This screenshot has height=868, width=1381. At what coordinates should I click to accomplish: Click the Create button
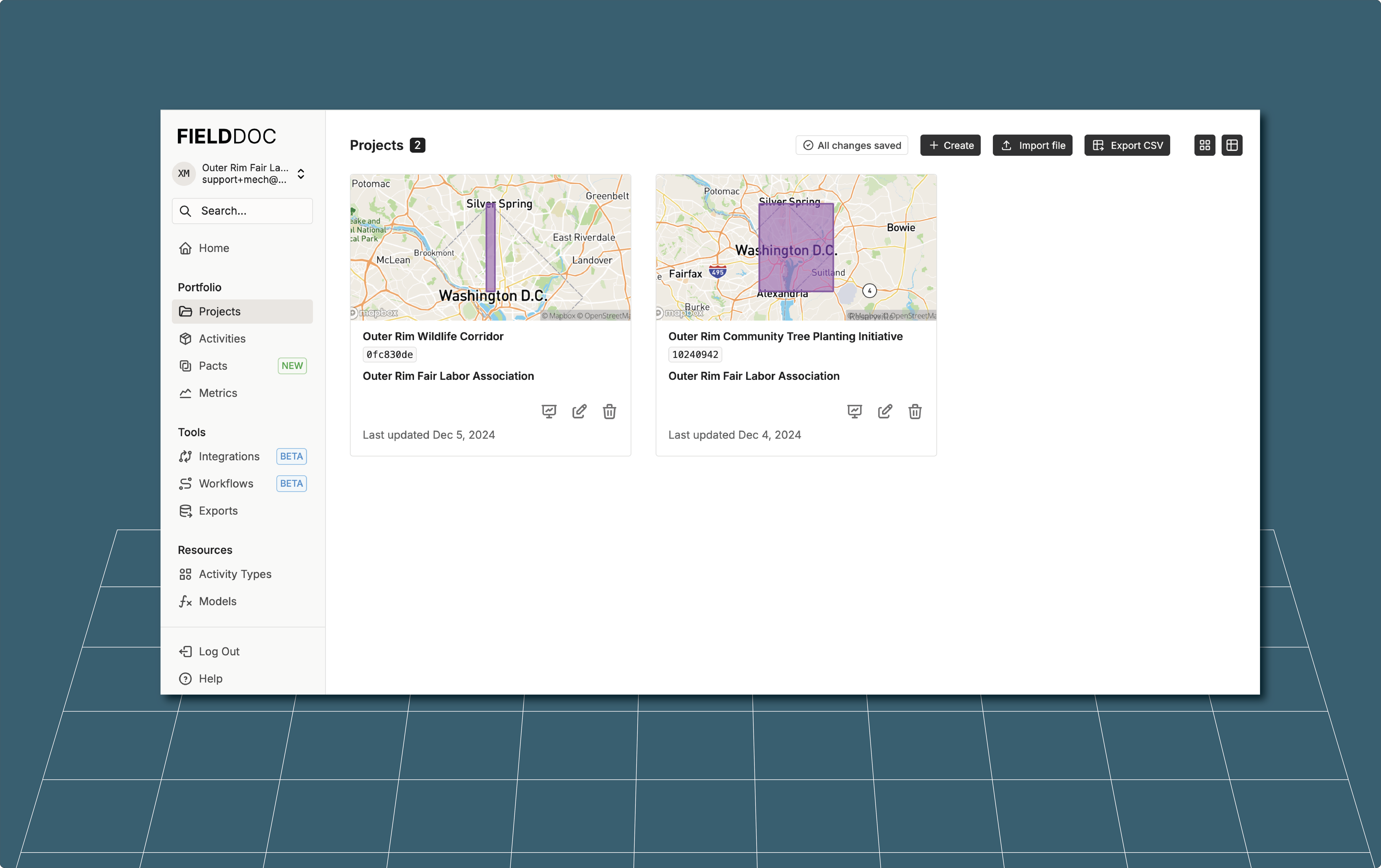[x=950, y=145]
